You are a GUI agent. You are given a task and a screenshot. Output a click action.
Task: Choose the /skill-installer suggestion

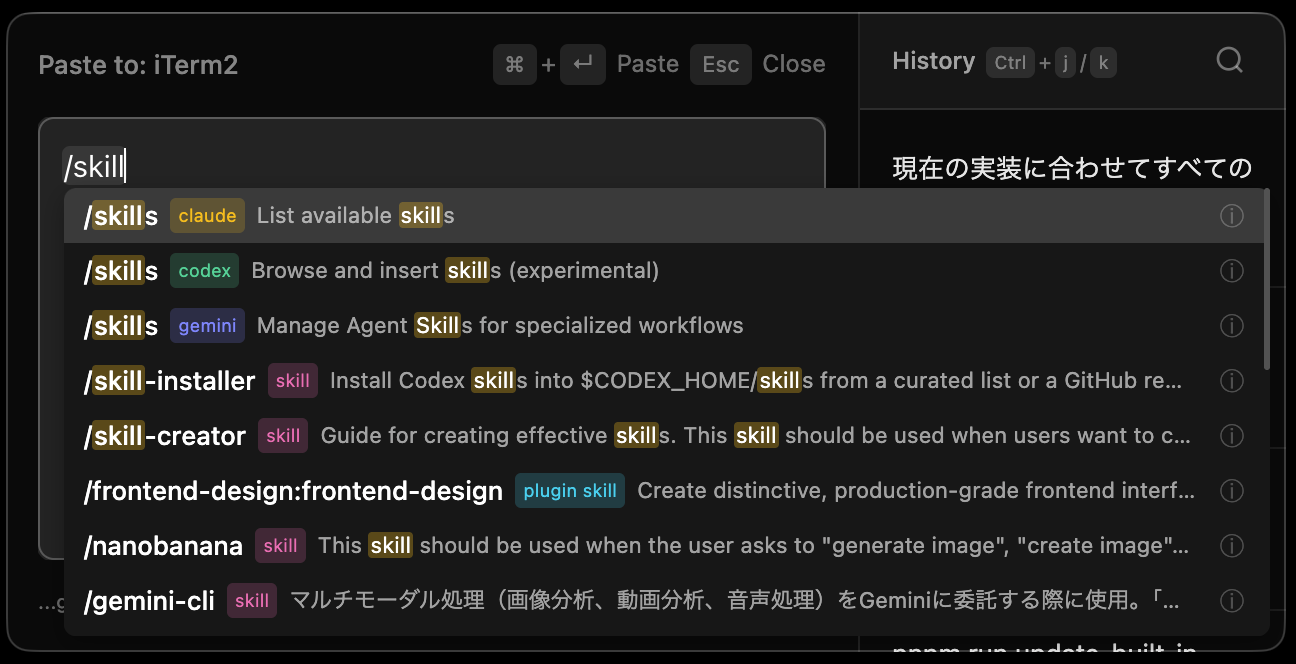[664, 381]
